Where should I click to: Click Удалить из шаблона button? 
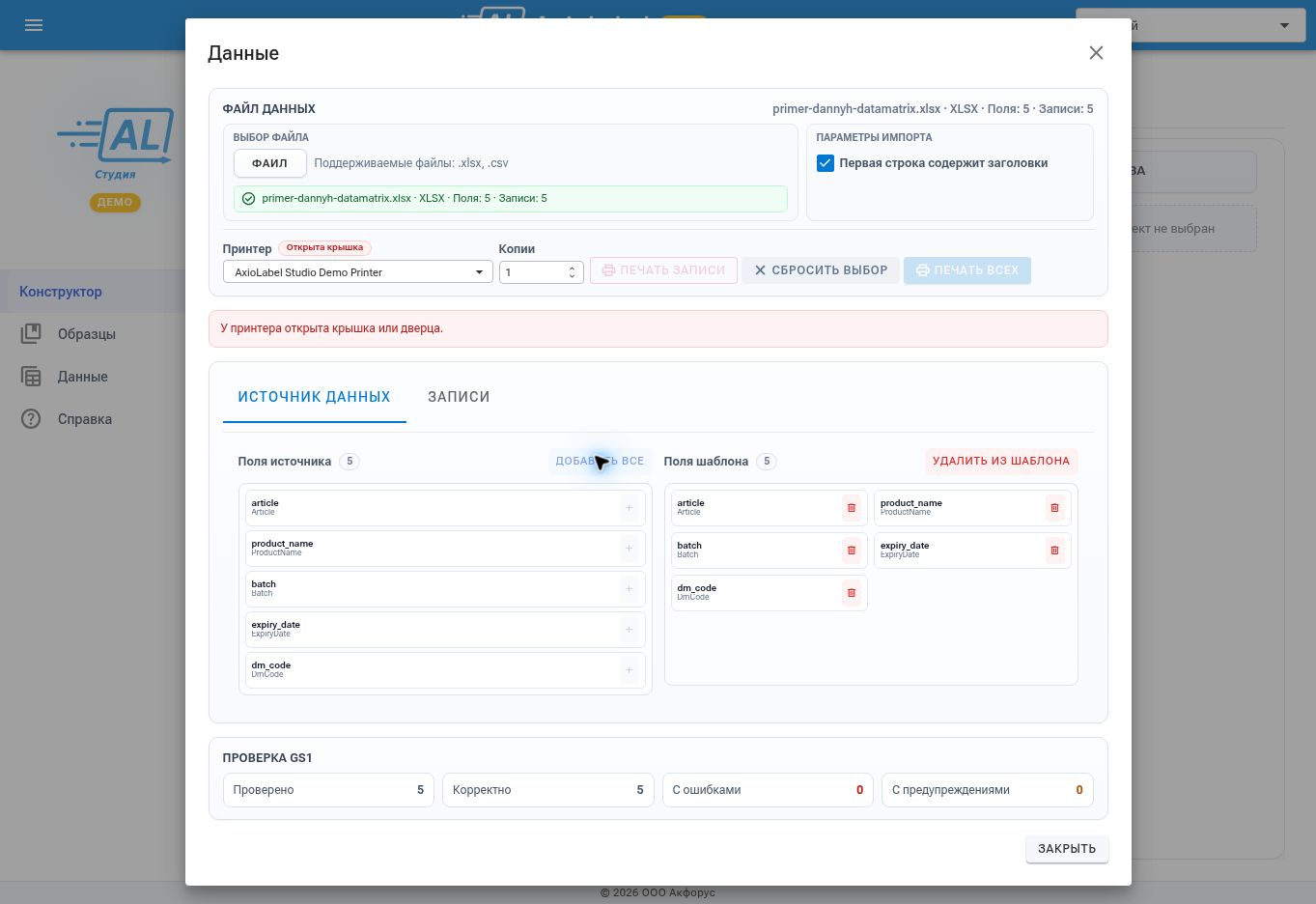click(x=1001, y=461)
